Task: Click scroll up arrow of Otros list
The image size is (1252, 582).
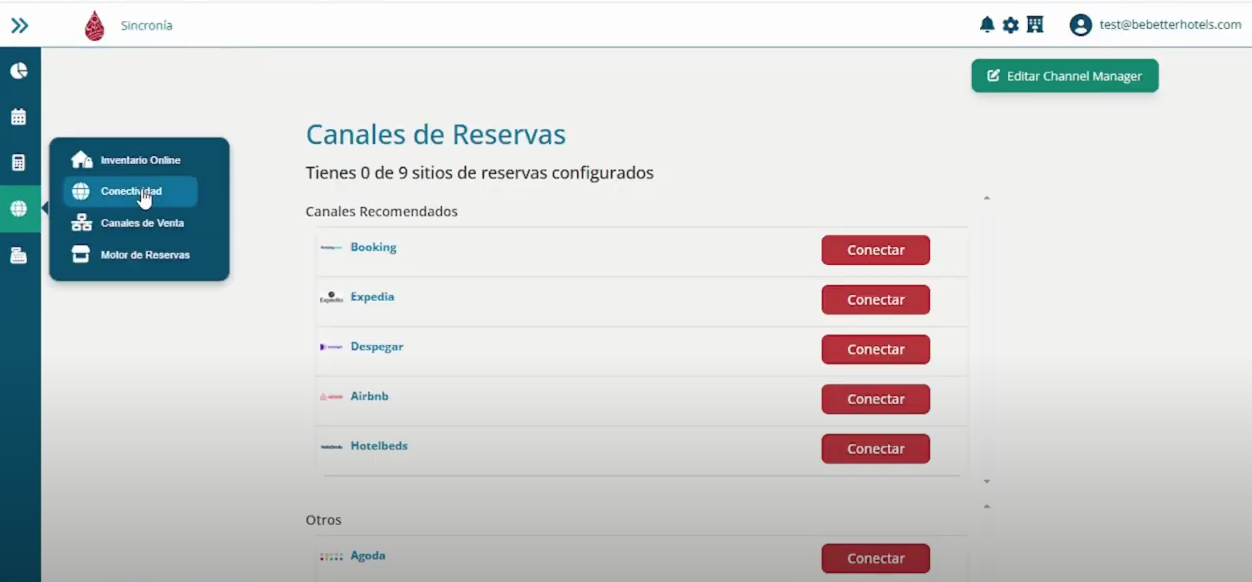Action: (x=987, y=506)
